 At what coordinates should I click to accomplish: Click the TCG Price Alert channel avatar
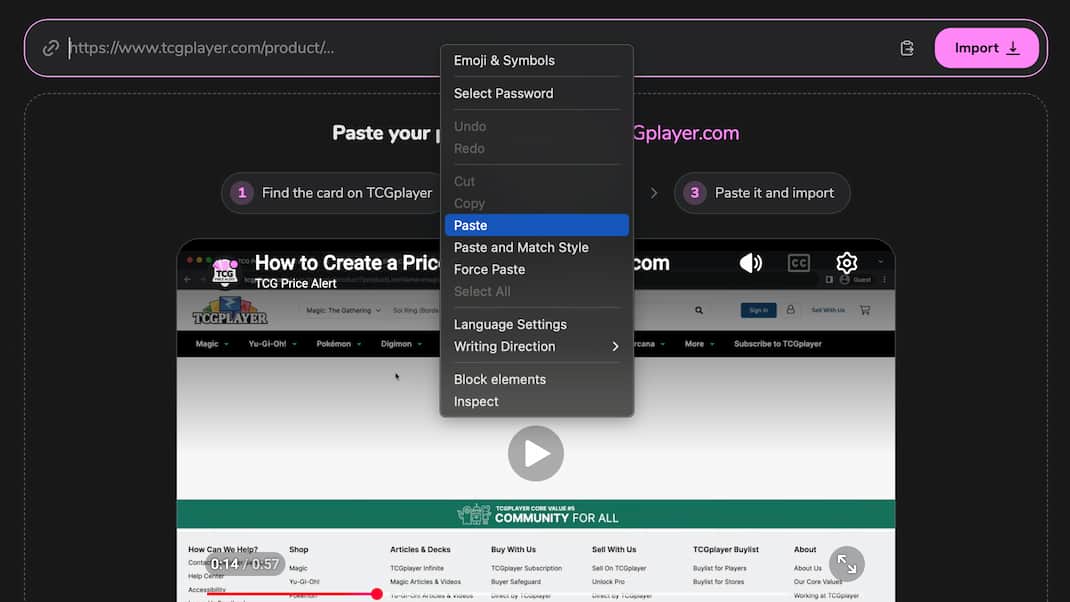coord(225,272)
